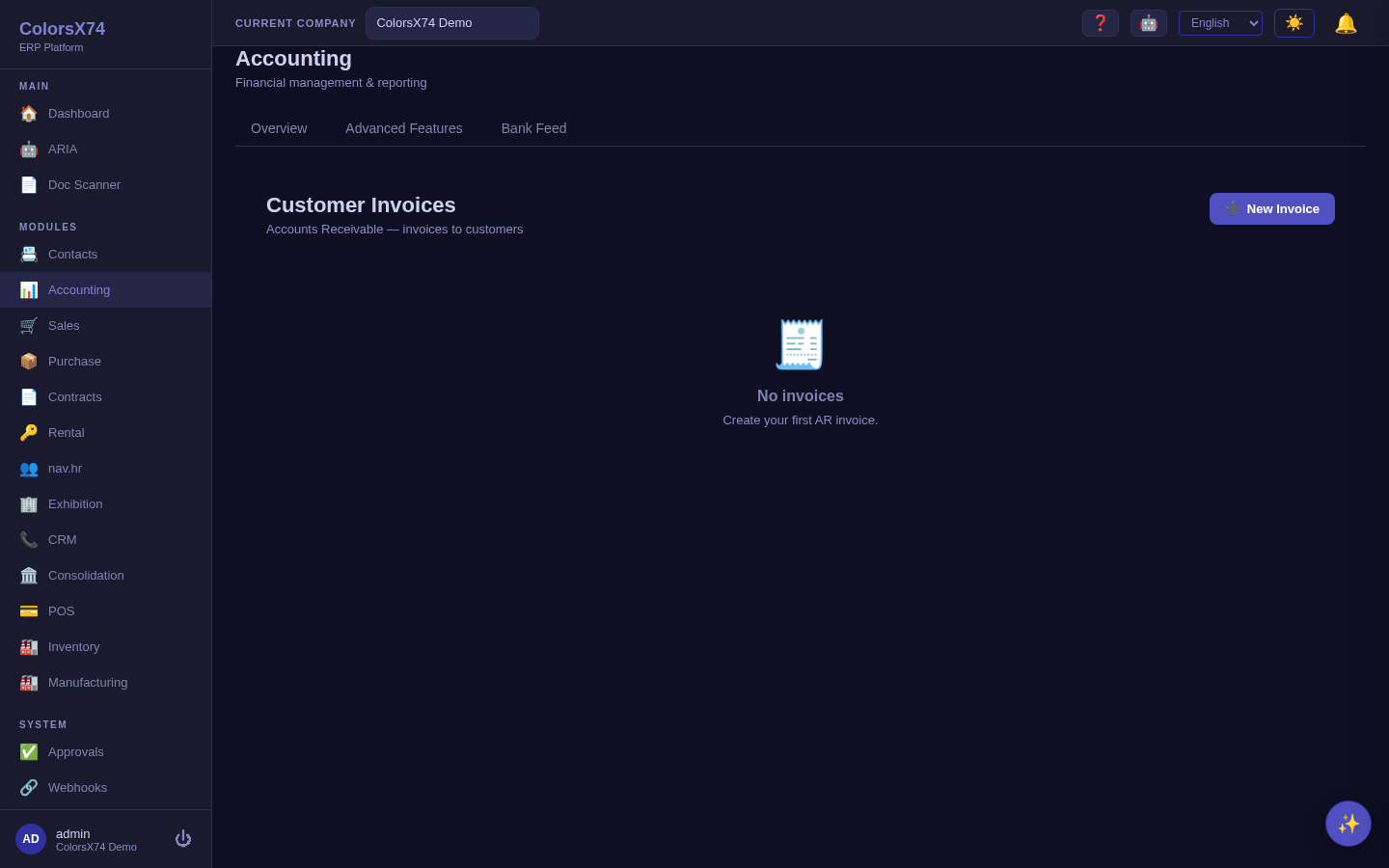The image size is (1389, 868).
Task: Open the Approvals checkmark icon
Action: 29,752
